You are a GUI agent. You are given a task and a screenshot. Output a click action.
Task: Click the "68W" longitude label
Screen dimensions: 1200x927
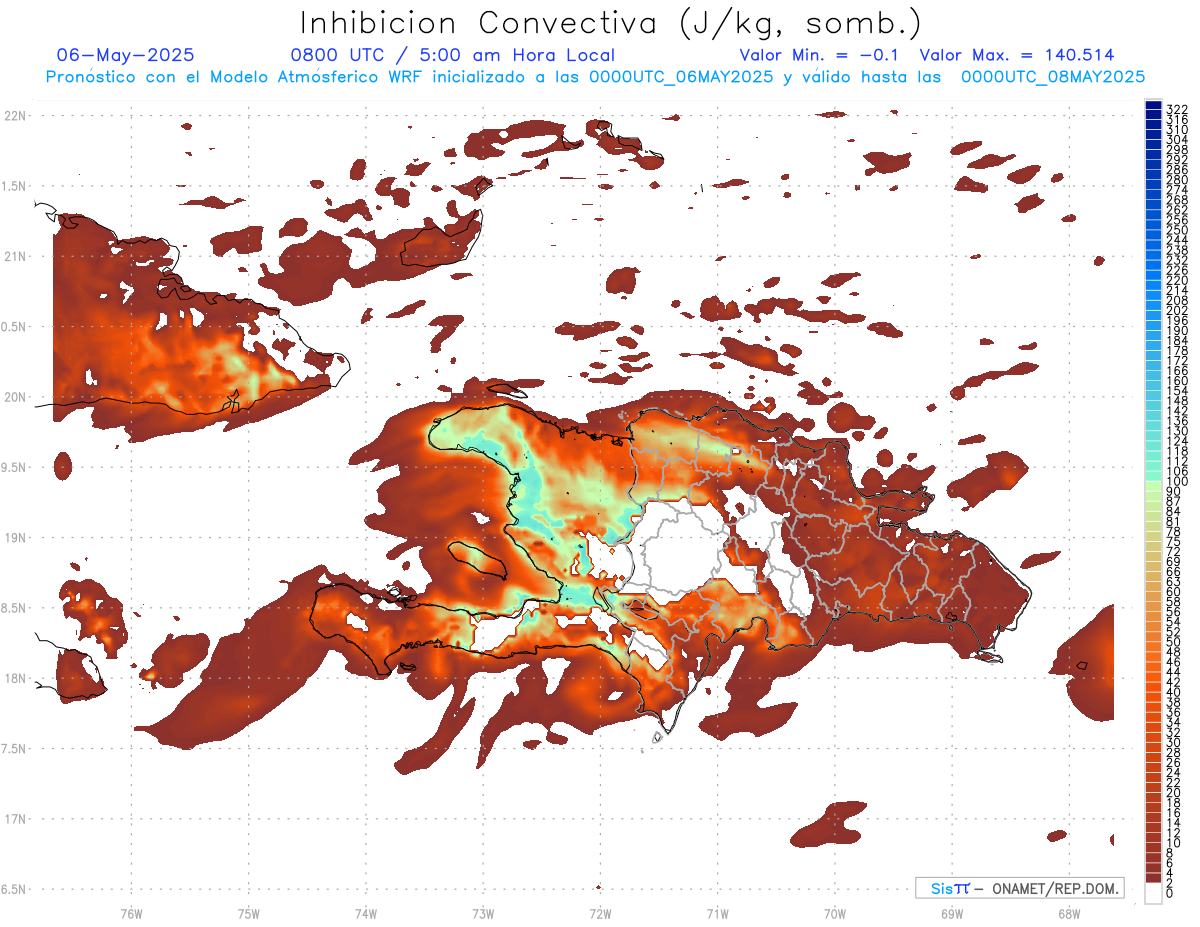click(1068, 913)
